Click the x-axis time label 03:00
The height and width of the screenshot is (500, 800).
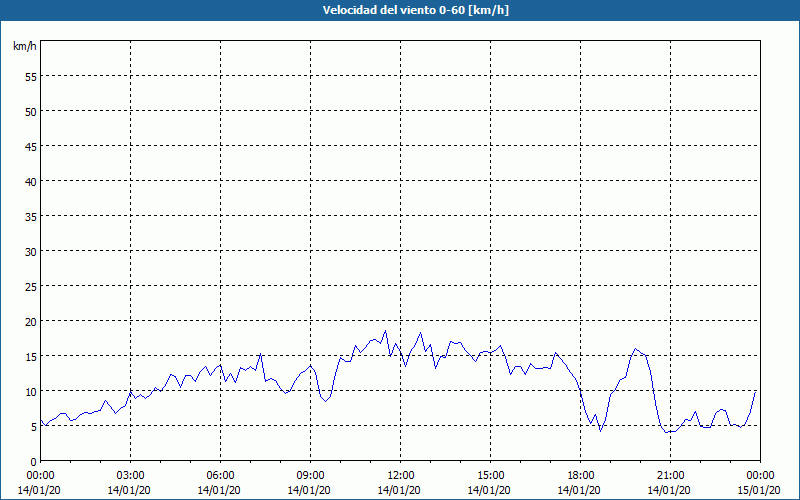(131, 476)
